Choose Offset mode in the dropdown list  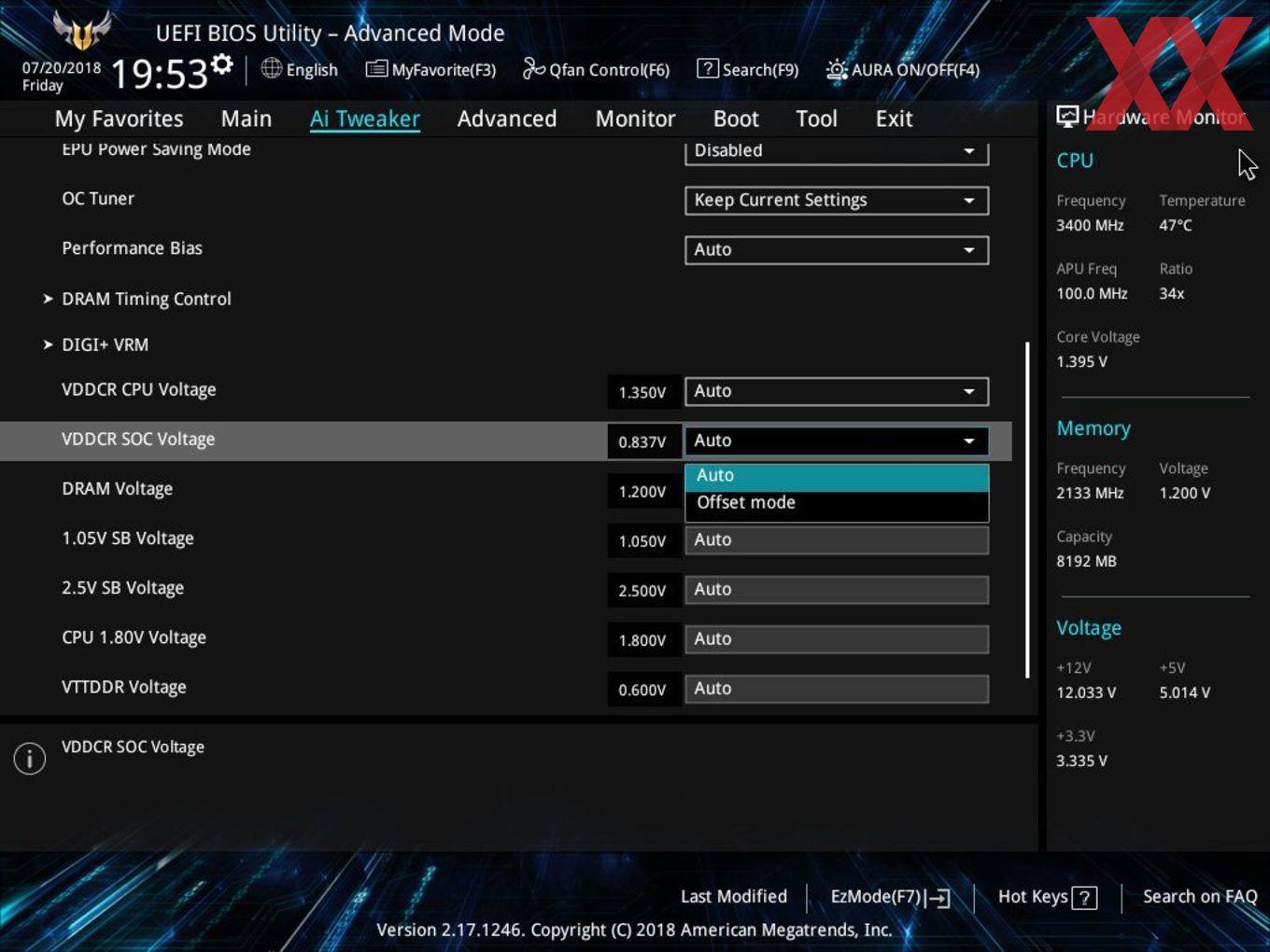click(x=837, y=502)
